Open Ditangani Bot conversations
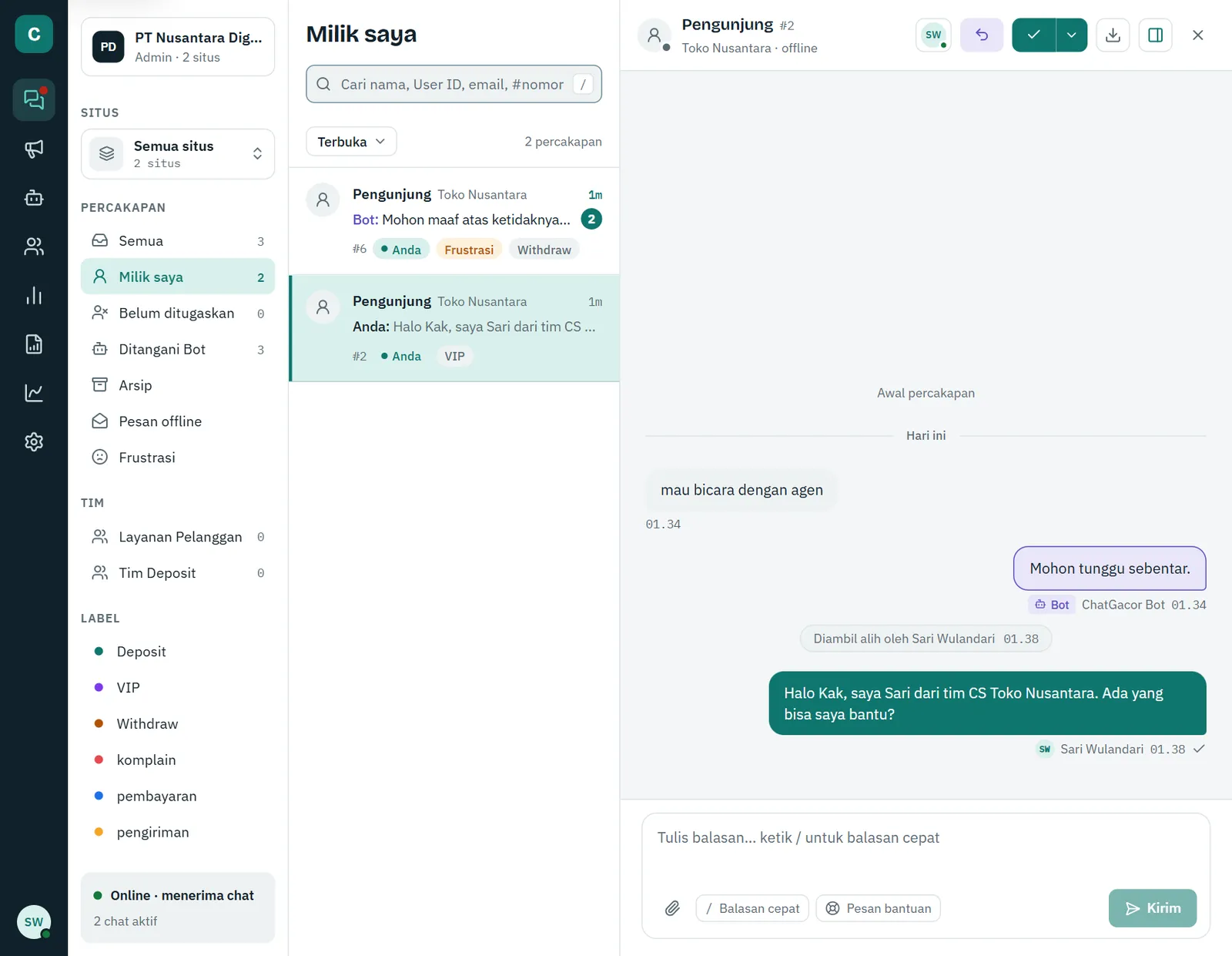The image size is (1232, 956). [x=178, y=349]
